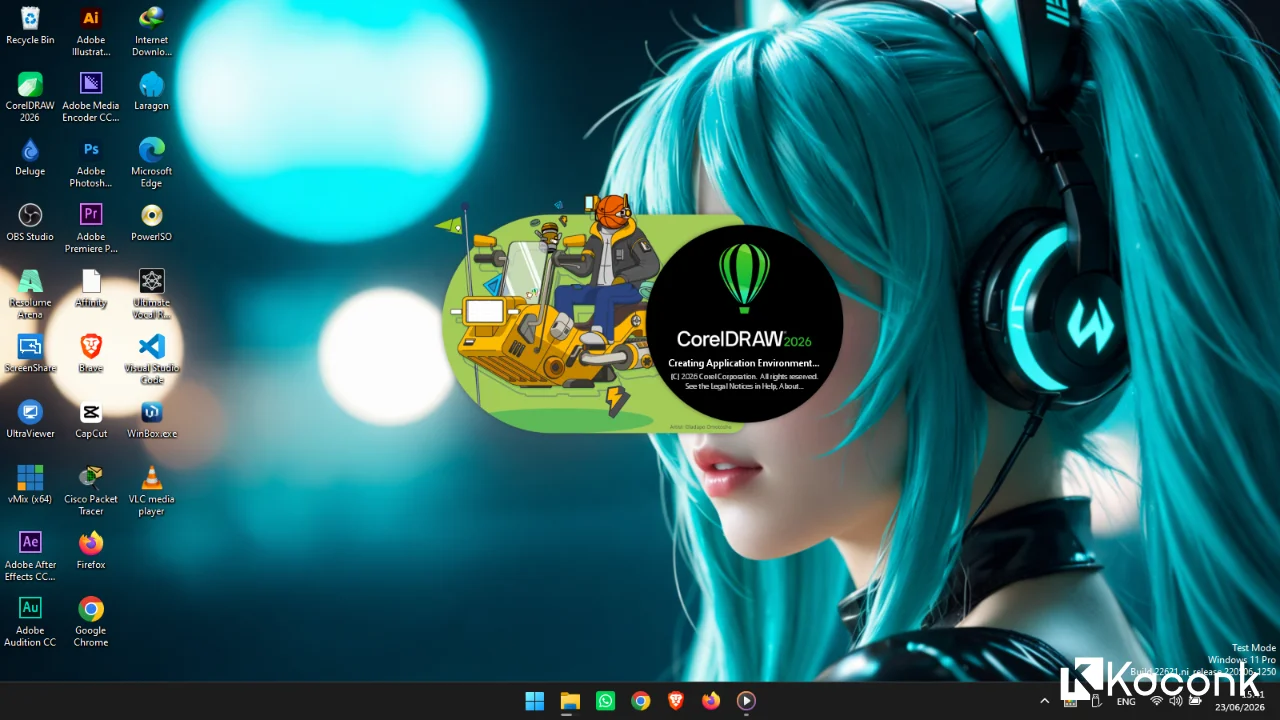The image size is (1280, 720).
Task: Select the Google Chrome desktop icon
Action: 91,621
